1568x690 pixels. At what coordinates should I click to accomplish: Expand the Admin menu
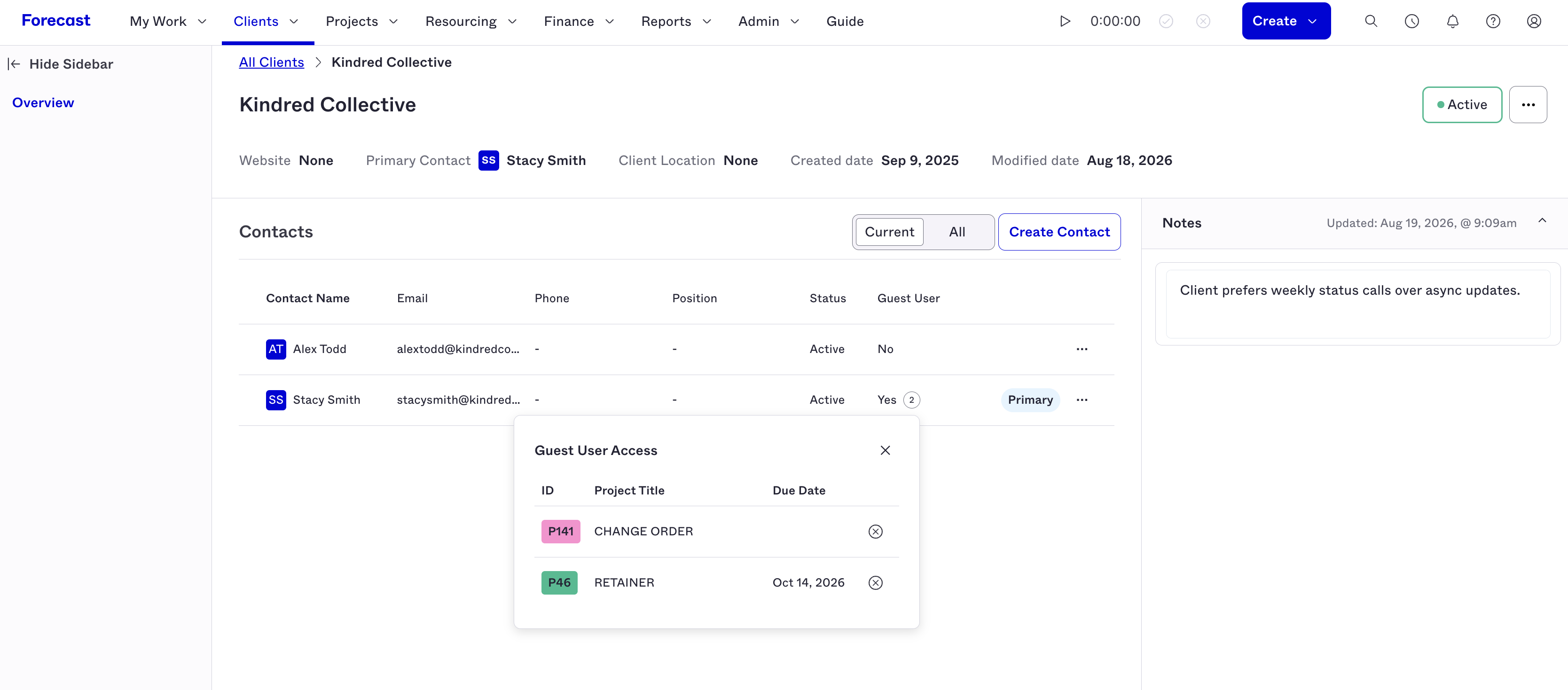[x=768, y=21]
